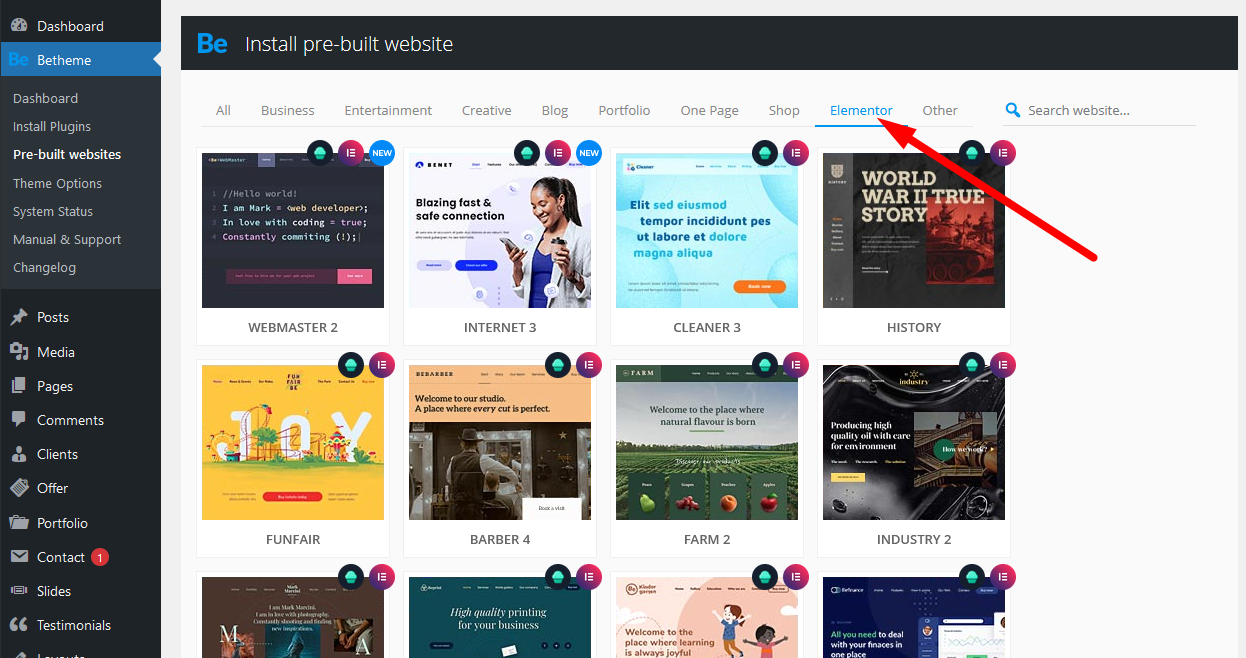Open the Blog category tab

[555, 111]
